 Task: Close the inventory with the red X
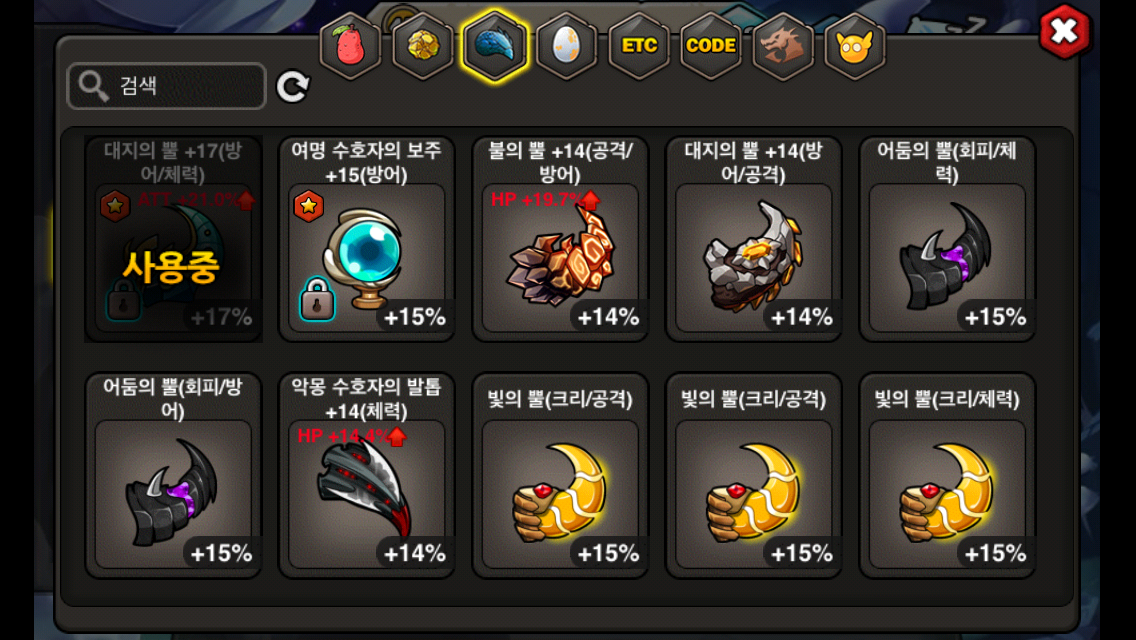1064,32
